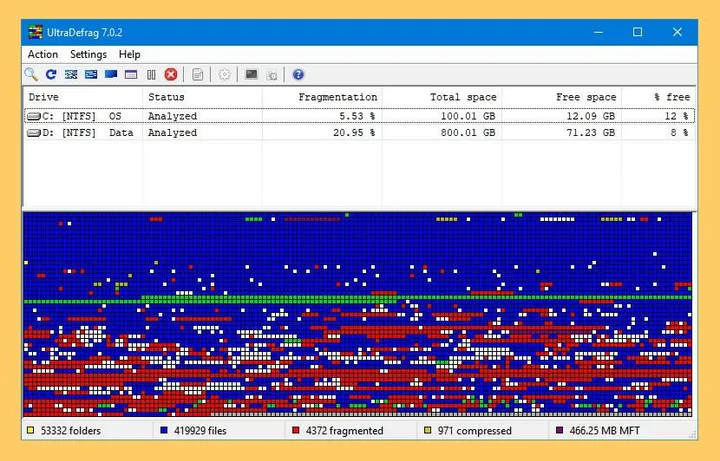Click the red fragmented legend swatch
The width and height of the screenshot is (720, 461).
[x=296, y=430]
